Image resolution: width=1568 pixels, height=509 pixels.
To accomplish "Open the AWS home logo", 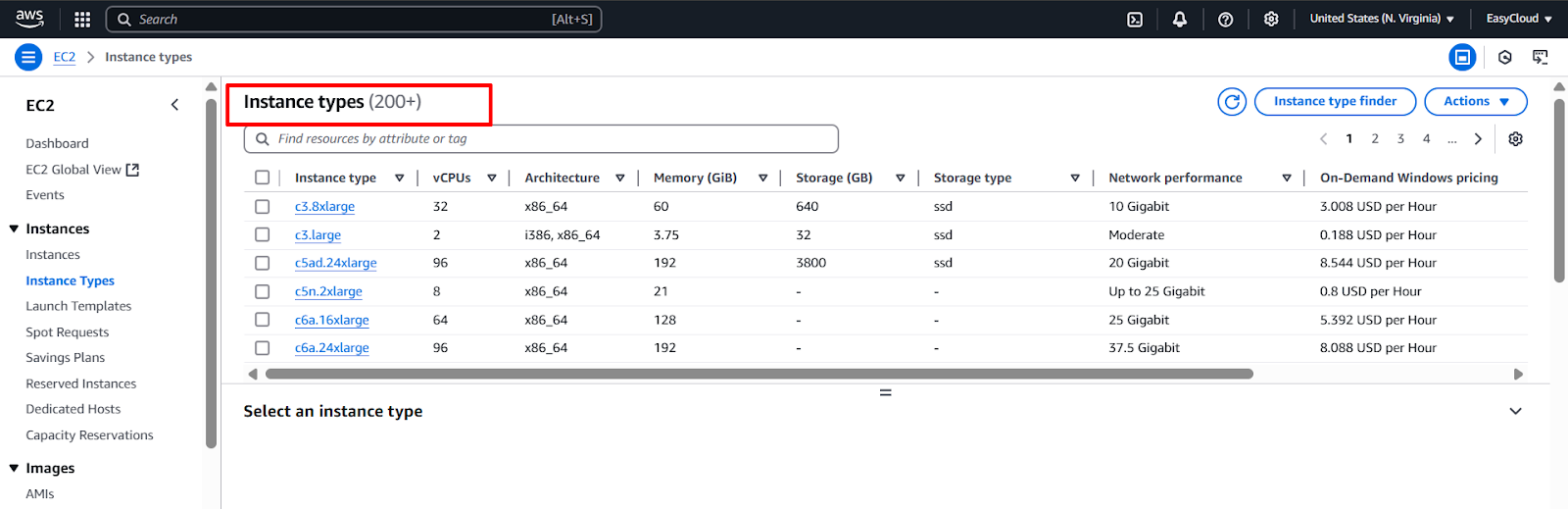I will [x=29, y=19].
